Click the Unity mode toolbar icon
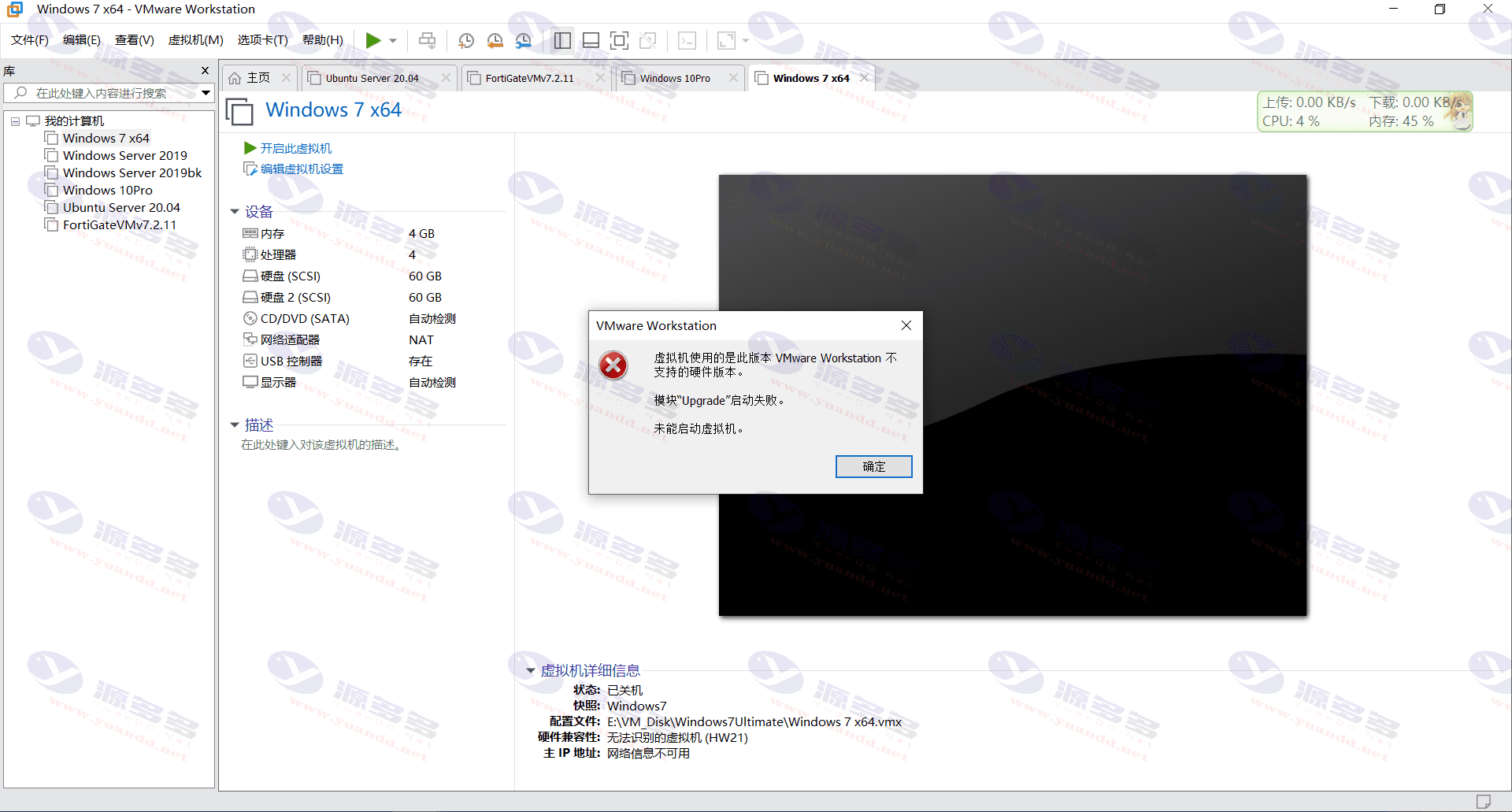 click(648, 40)
